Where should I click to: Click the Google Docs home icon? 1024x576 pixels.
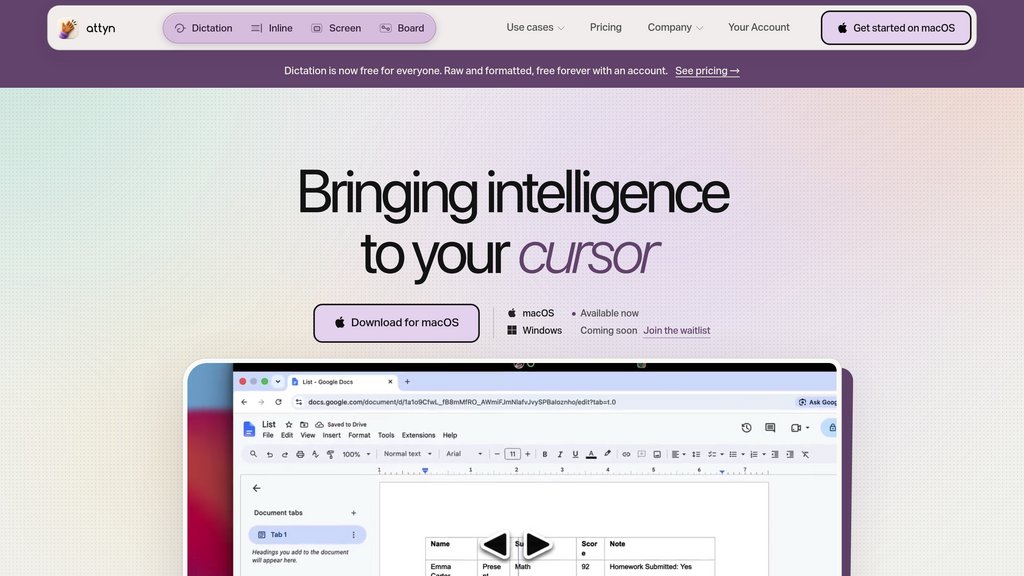pyautogui.click(x=249, y=429)
